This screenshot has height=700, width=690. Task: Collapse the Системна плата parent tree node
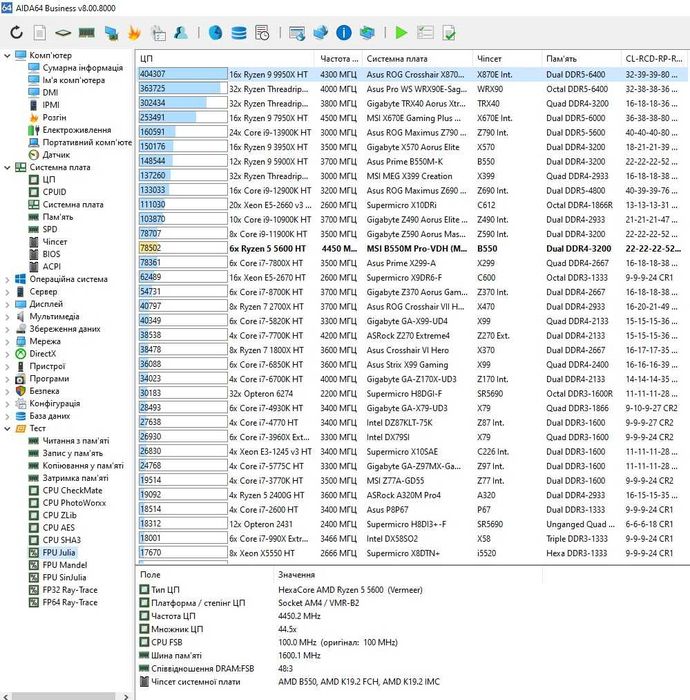tap(7, 167)
